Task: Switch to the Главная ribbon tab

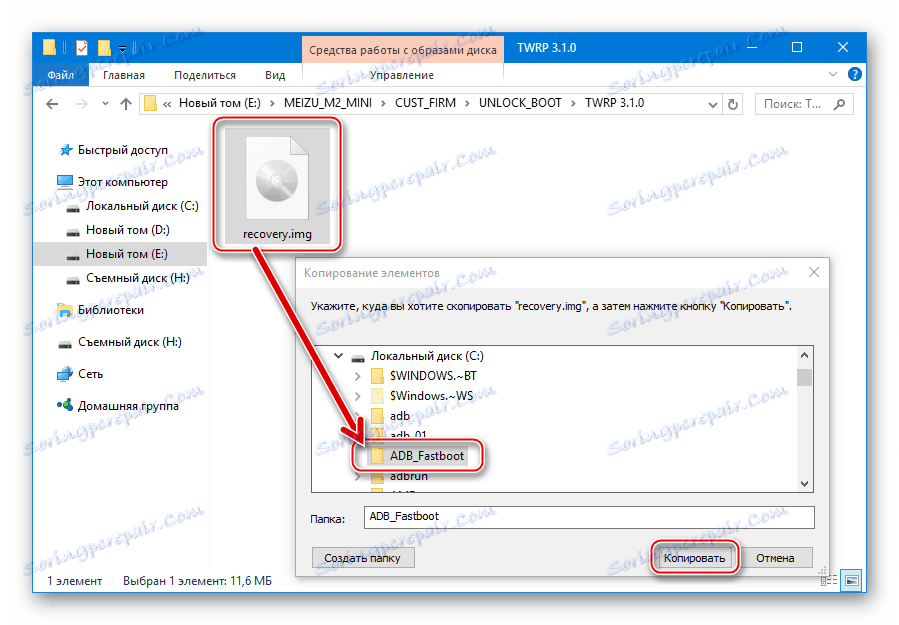Action: (124, 75)
